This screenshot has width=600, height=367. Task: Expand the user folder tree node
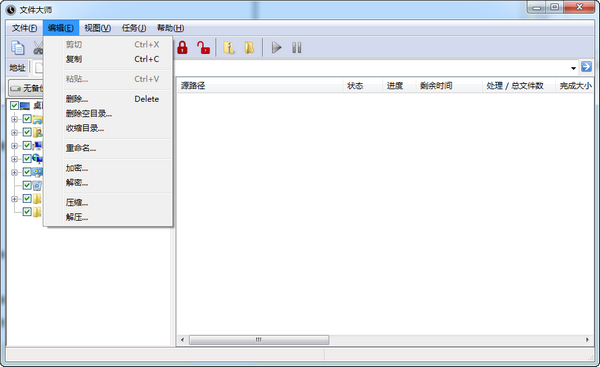[x=15, y=132]
